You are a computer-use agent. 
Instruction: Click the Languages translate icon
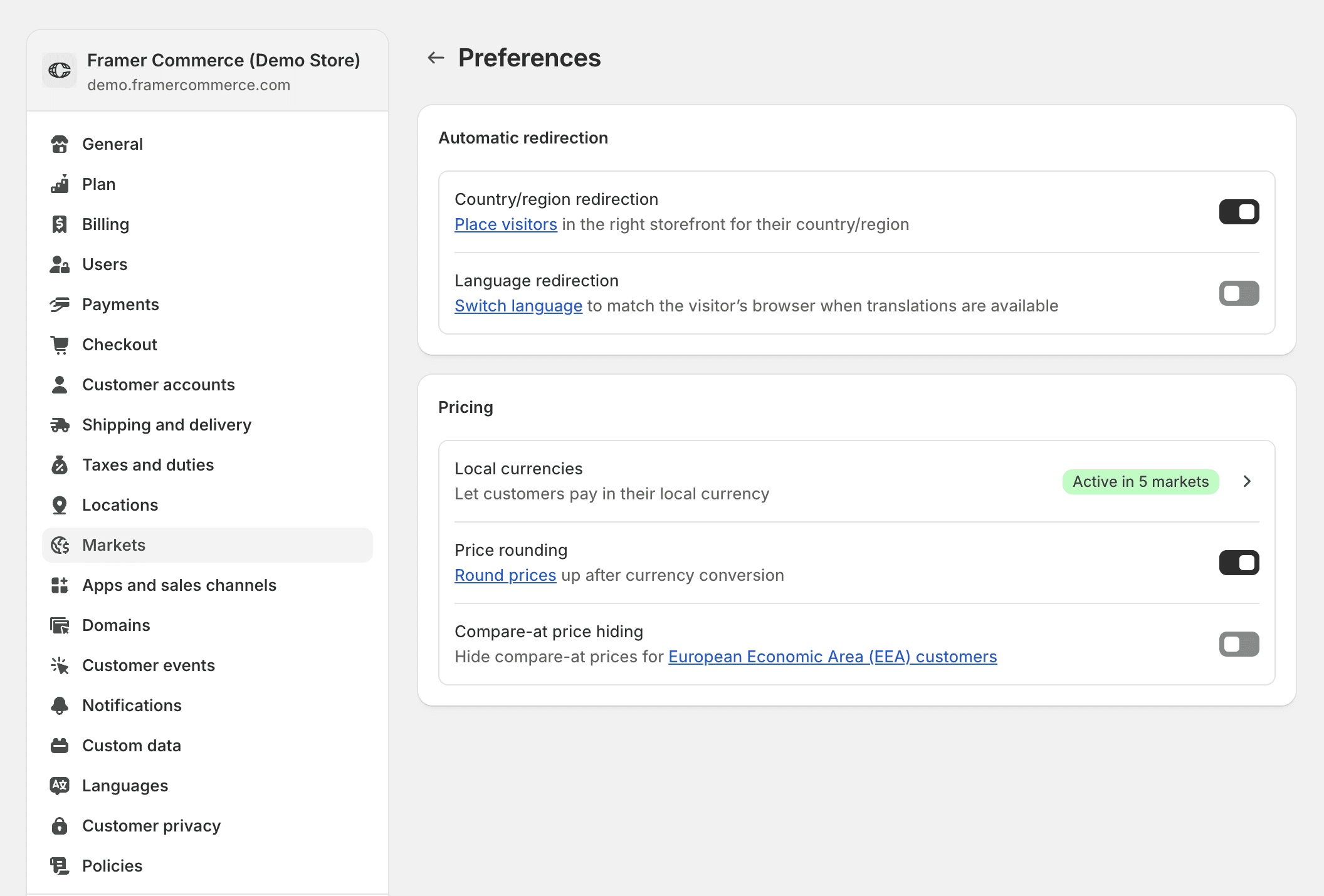pyautogui.click(x=60, y=786)
